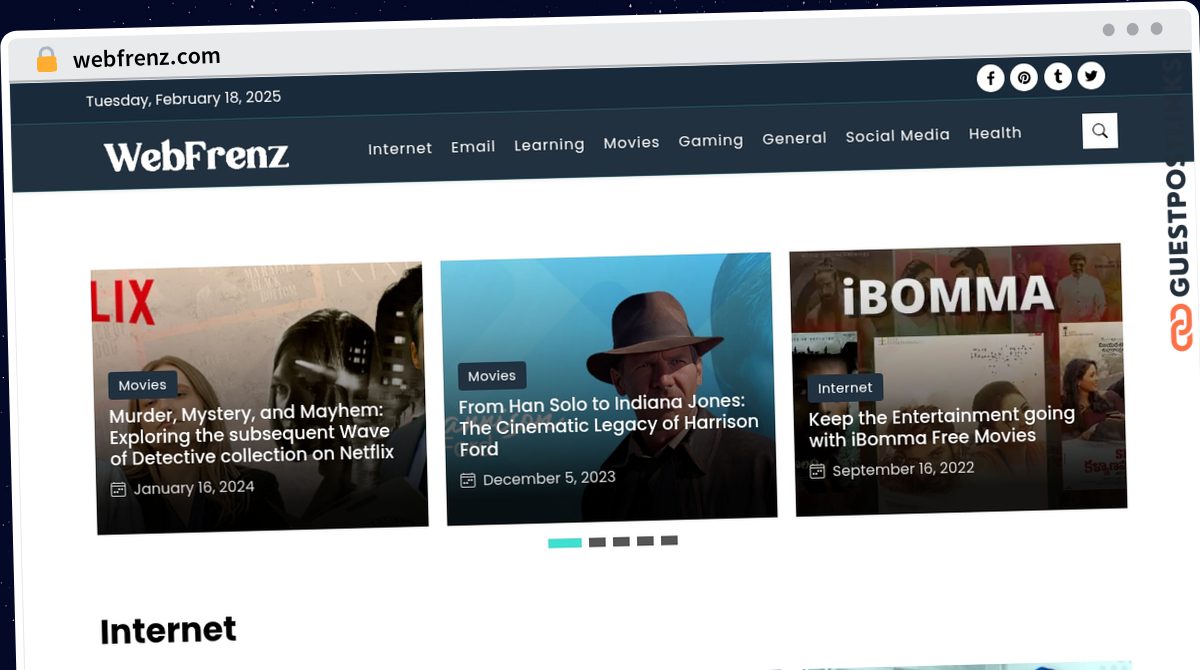Select the fifth carousel slide indicator
The width and height of the screenshot is (1200, 670).
point(669,540)
